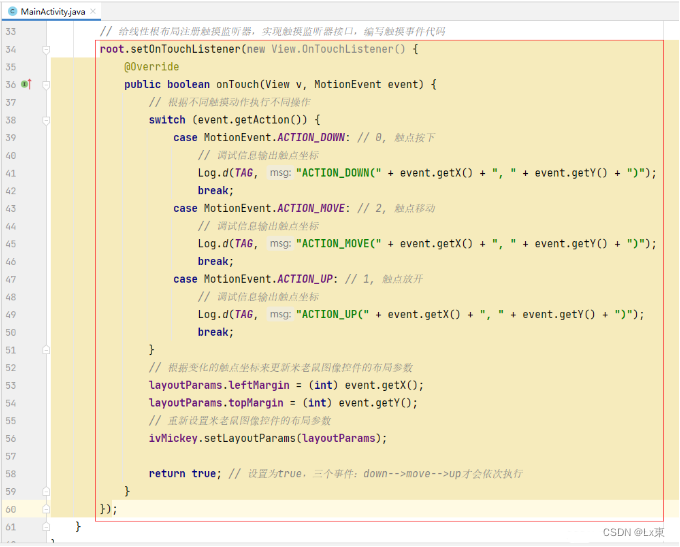Viewport: 680px width, 547px height.
Task: Click the return true statement
Action: pyautogui.click(x=185, y=474)
